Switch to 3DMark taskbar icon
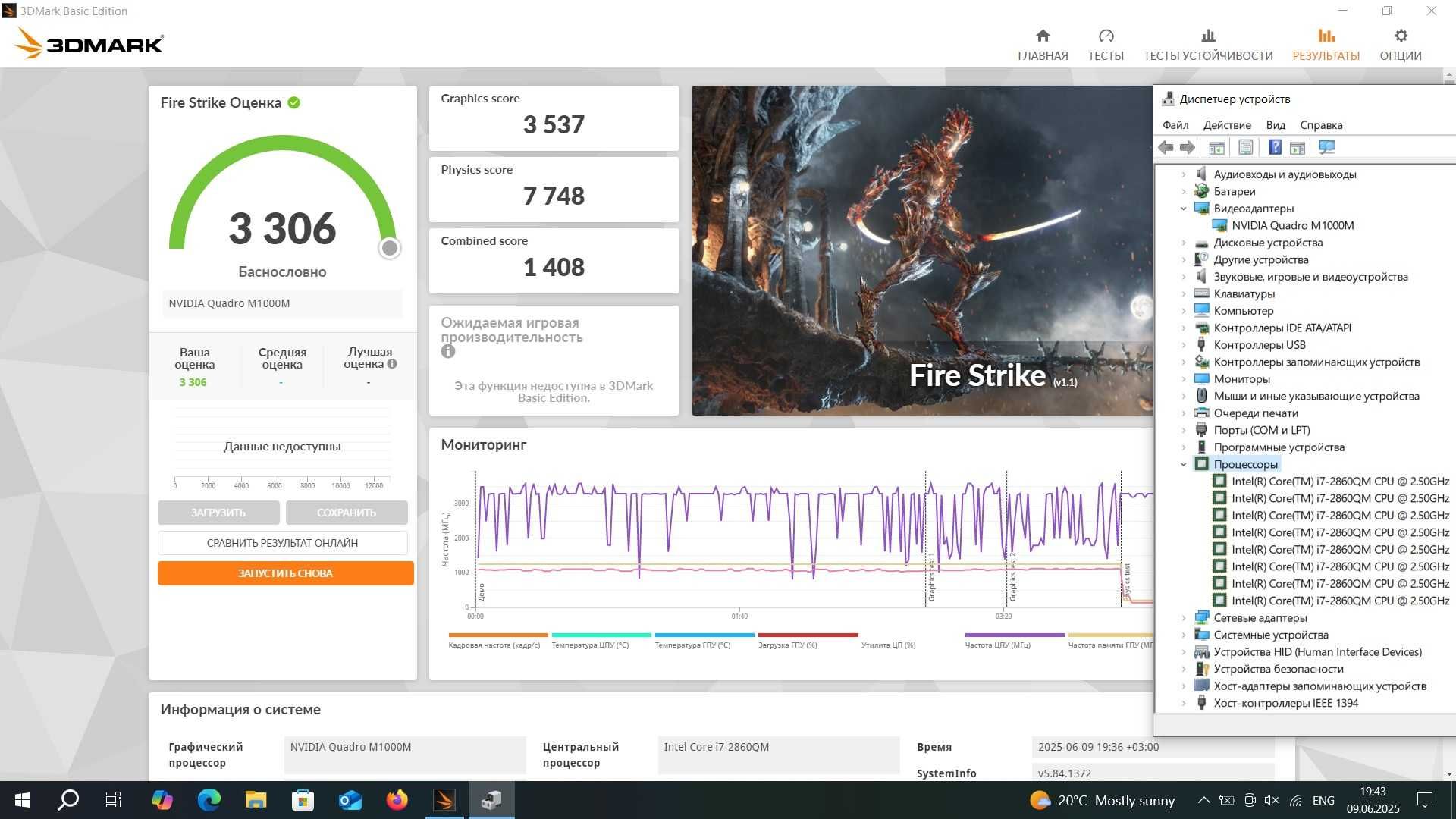1456x819 pixels. 444,800
